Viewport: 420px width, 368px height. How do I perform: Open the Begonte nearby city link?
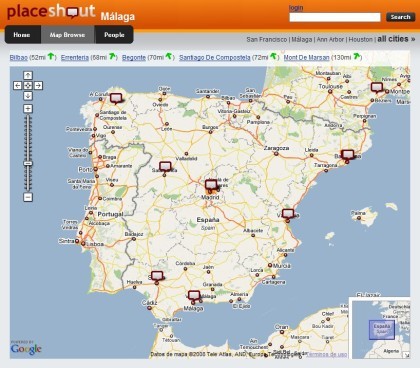[x=134, y=57]
